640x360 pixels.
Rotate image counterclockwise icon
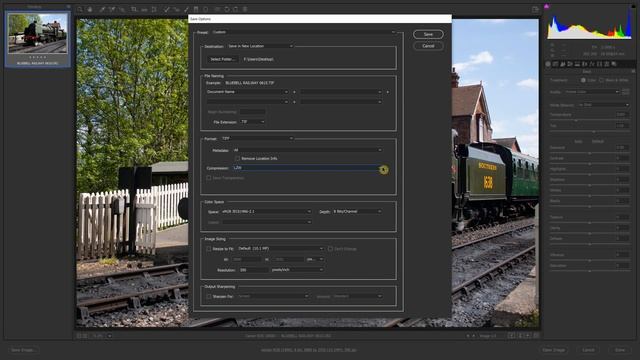227,9
